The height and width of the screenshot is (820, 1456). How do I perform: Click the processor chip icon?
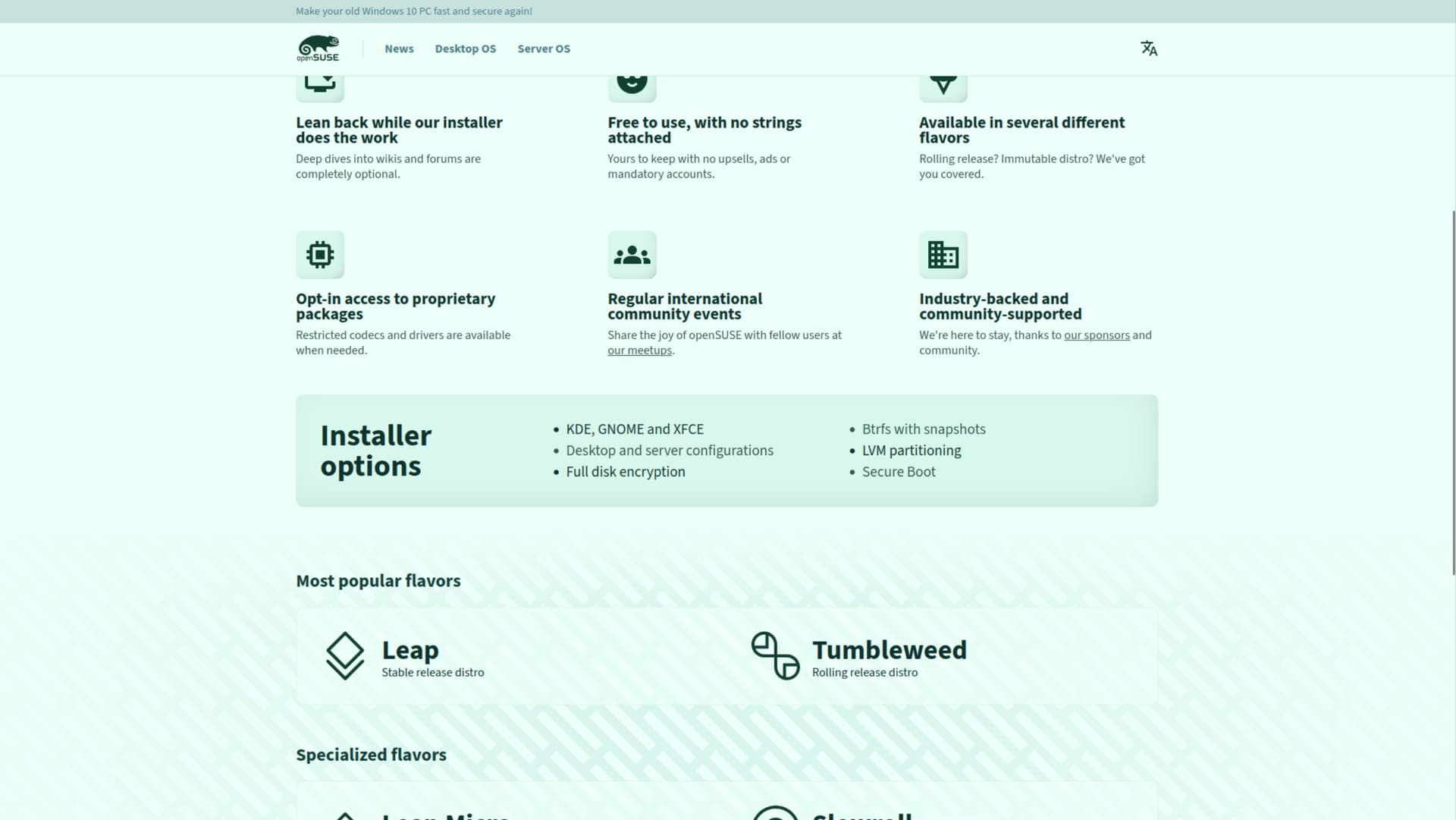[320, 255]
